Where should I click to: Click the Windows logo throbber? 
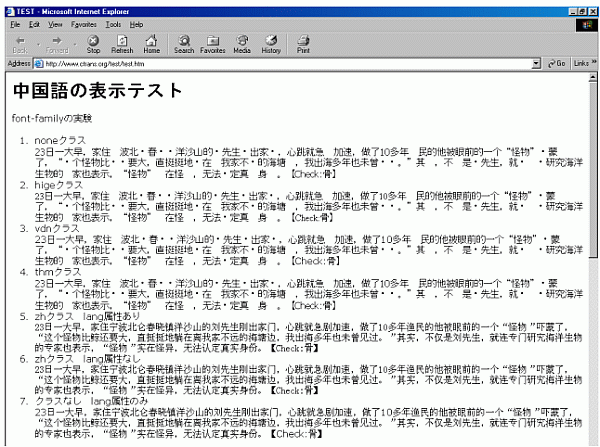coord(587,25)
